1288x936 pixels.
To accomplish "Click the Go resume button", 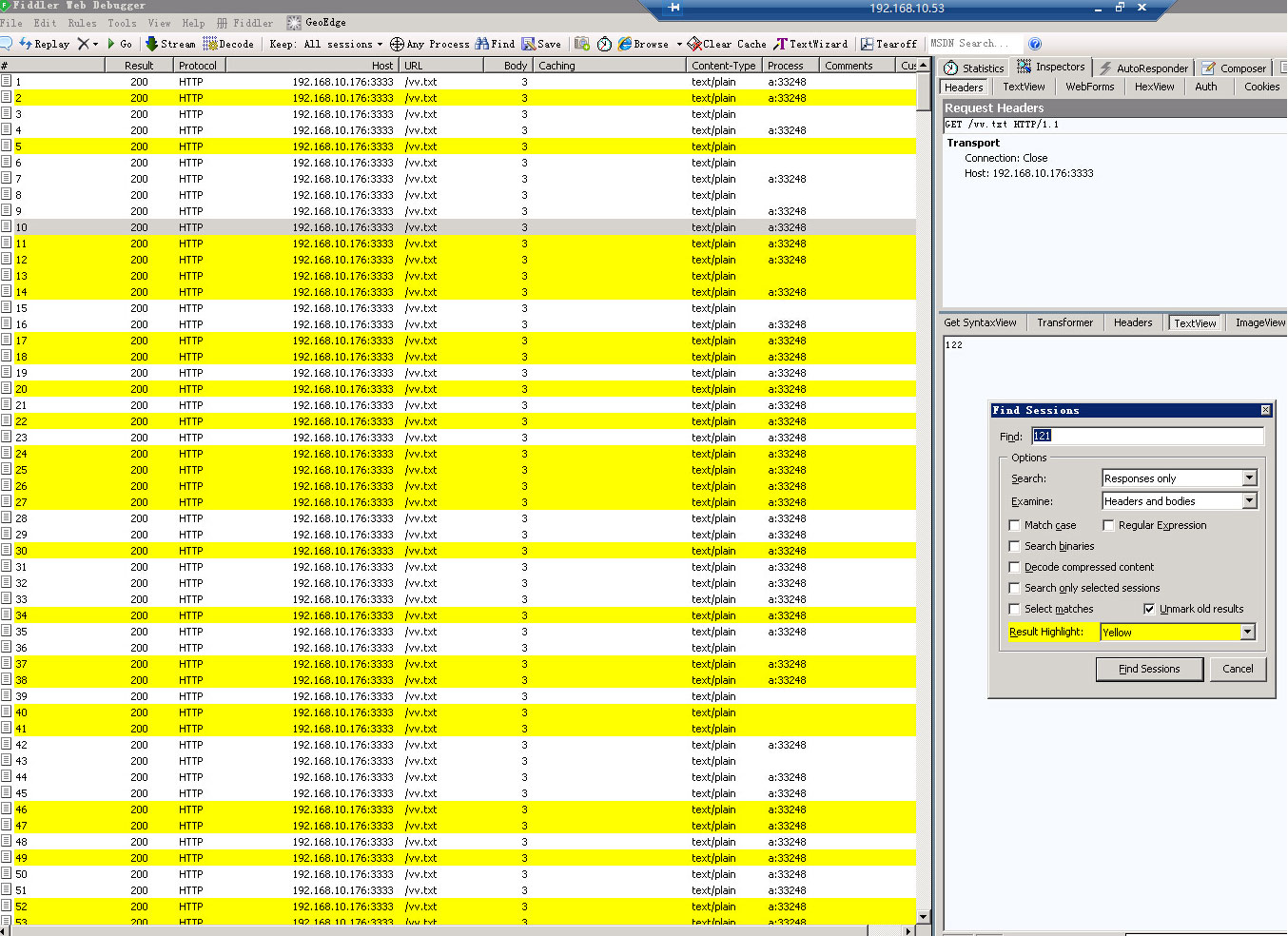I will pyautogui.click(x=120, y=44).
